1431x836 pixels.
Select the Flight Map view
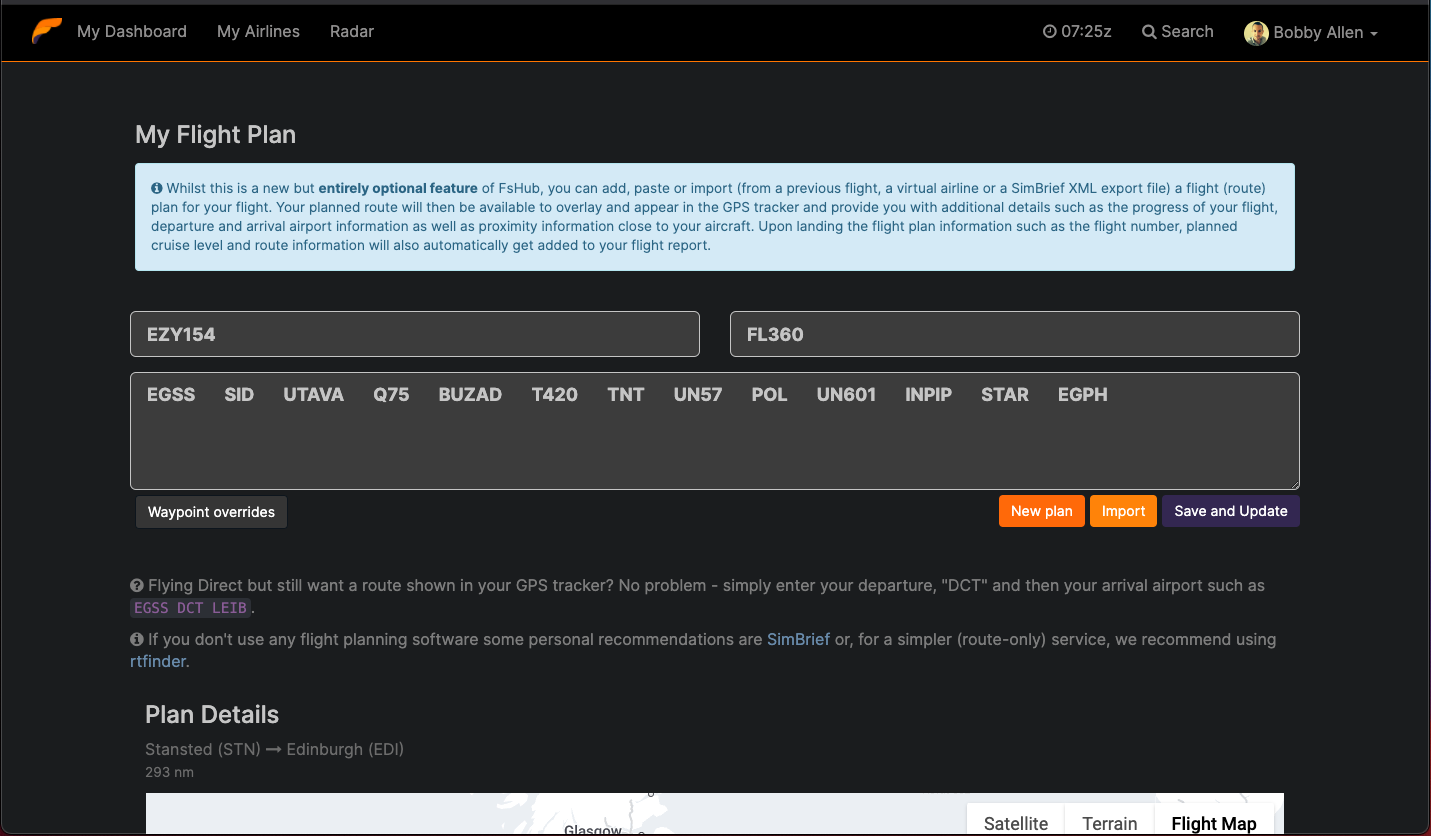click(x=1213, y=822)
